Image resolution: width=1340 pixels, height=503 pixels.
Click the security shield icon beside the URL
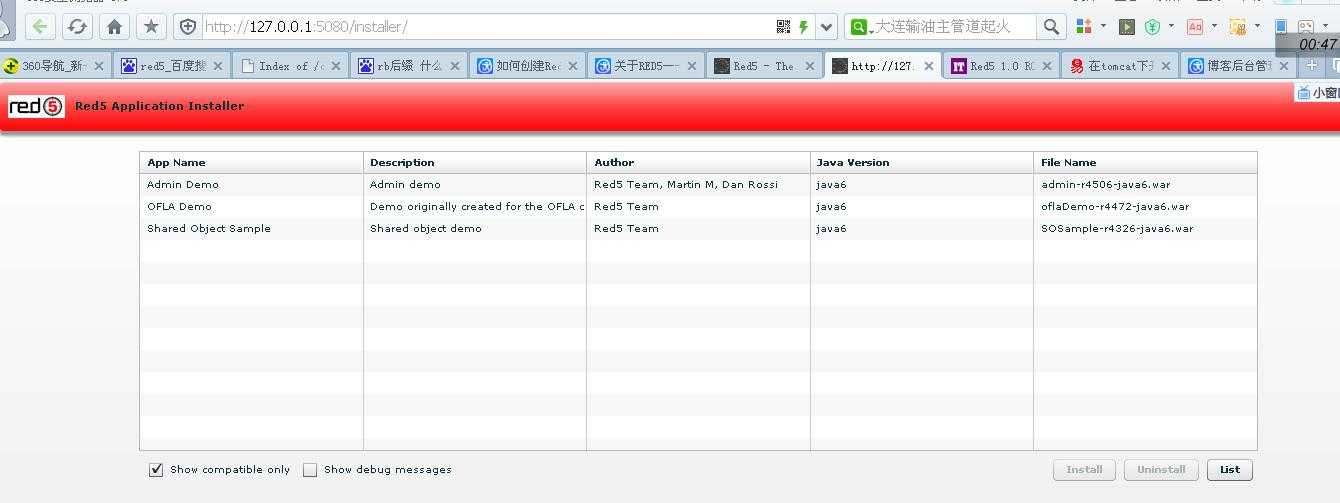[x=187, y=27]
